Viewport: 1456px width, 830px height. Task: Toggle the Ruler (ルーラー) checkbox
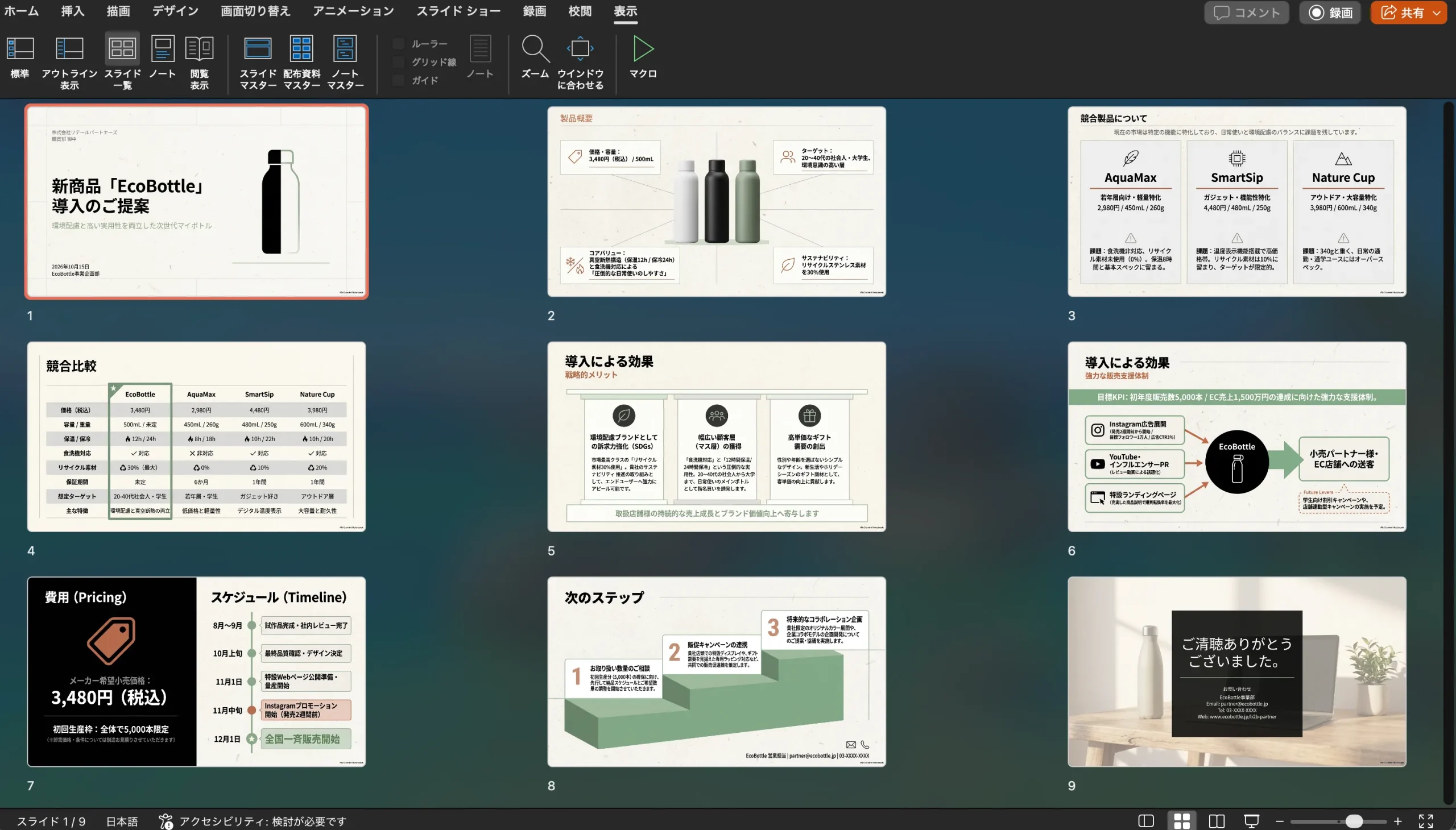(x=399, y=44)
